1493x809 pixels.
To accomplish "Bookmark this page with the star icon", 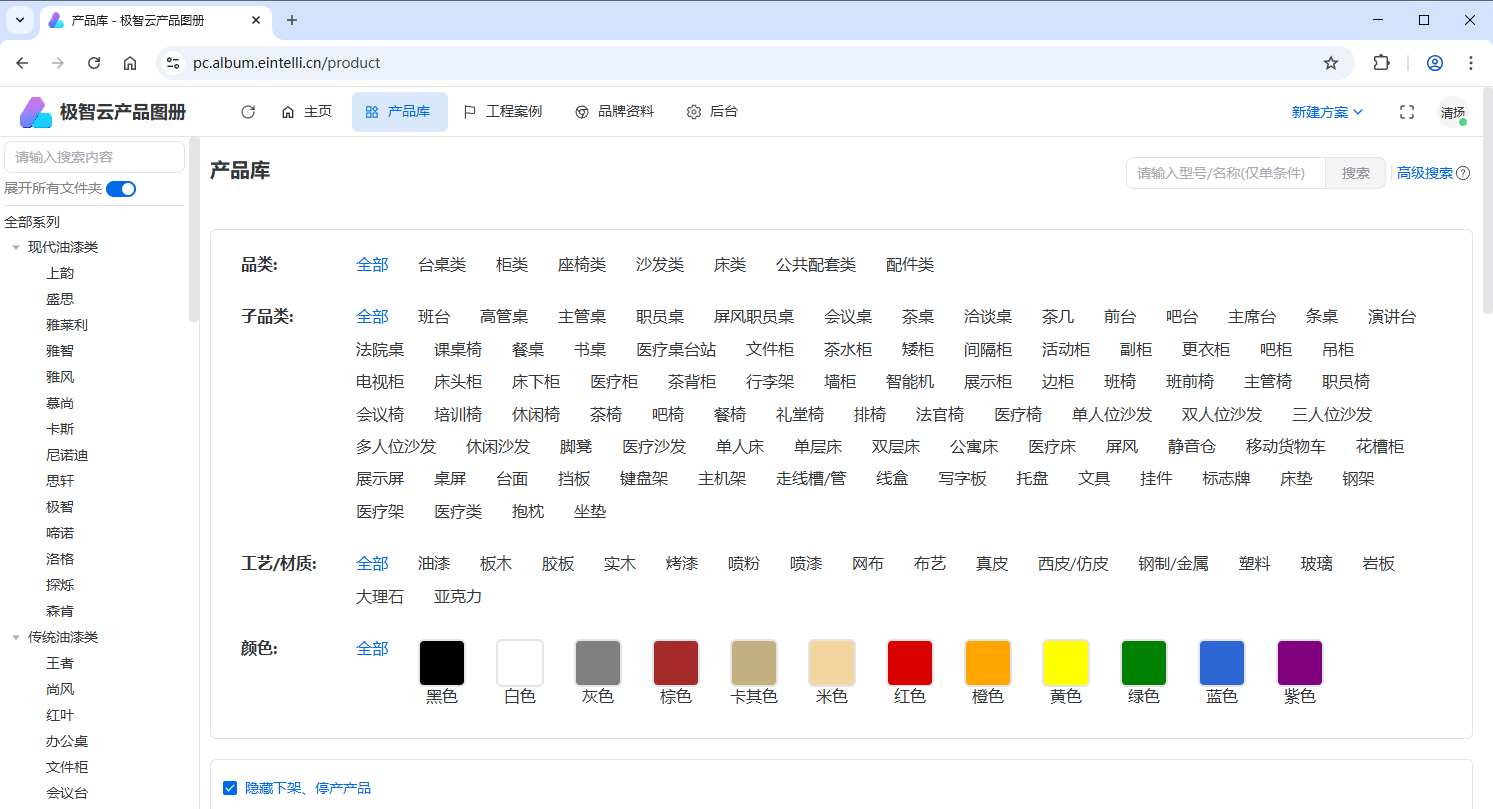I will [x=1331, y=63].
